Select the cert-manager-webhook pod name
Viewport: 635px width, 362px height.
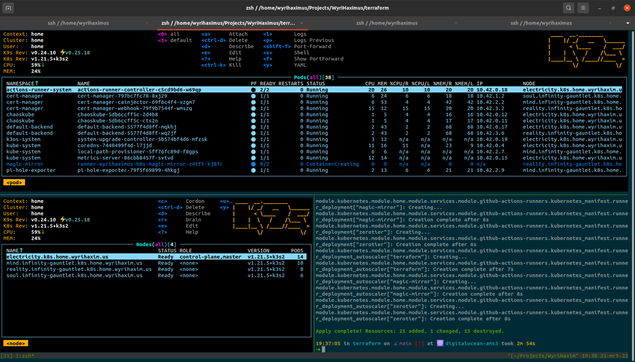coord(134,109)
